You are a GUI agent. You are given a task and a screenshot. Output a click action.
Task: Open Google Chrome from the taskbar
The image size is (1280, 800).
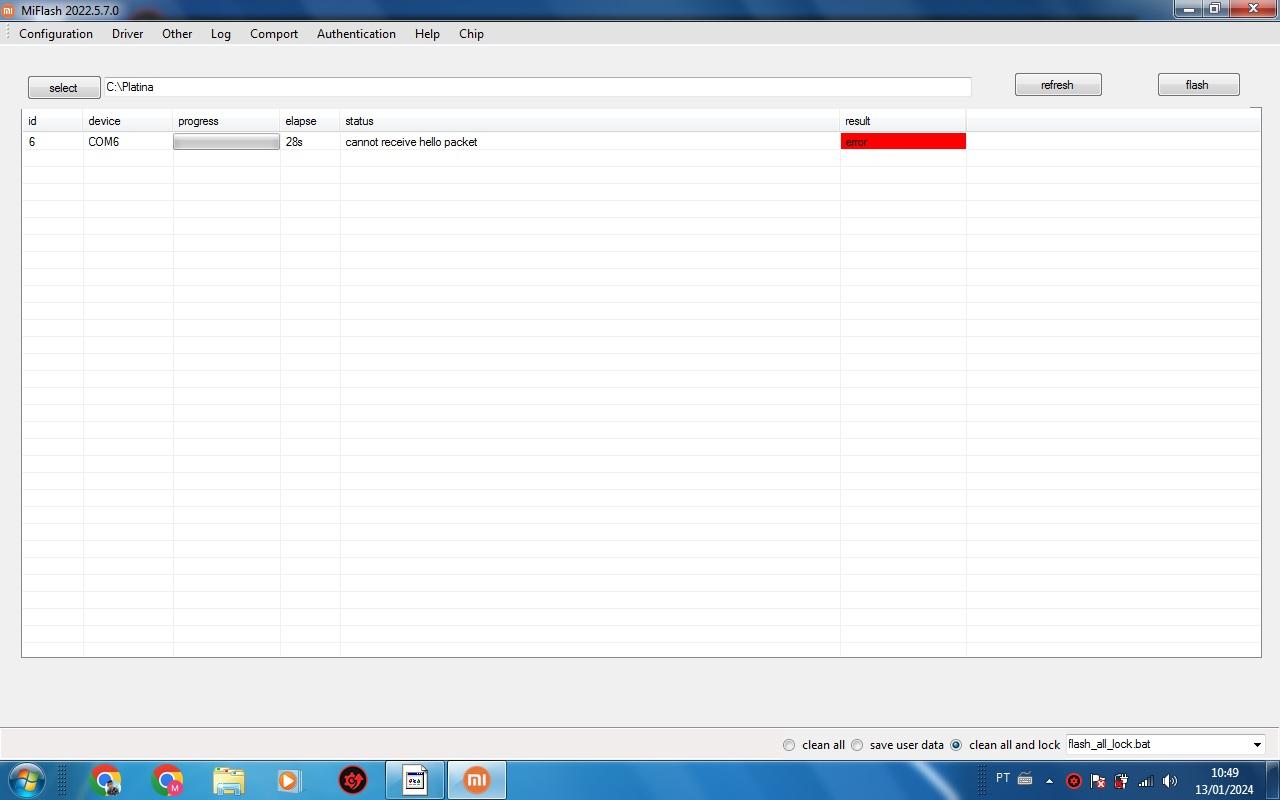coord(106,780)
